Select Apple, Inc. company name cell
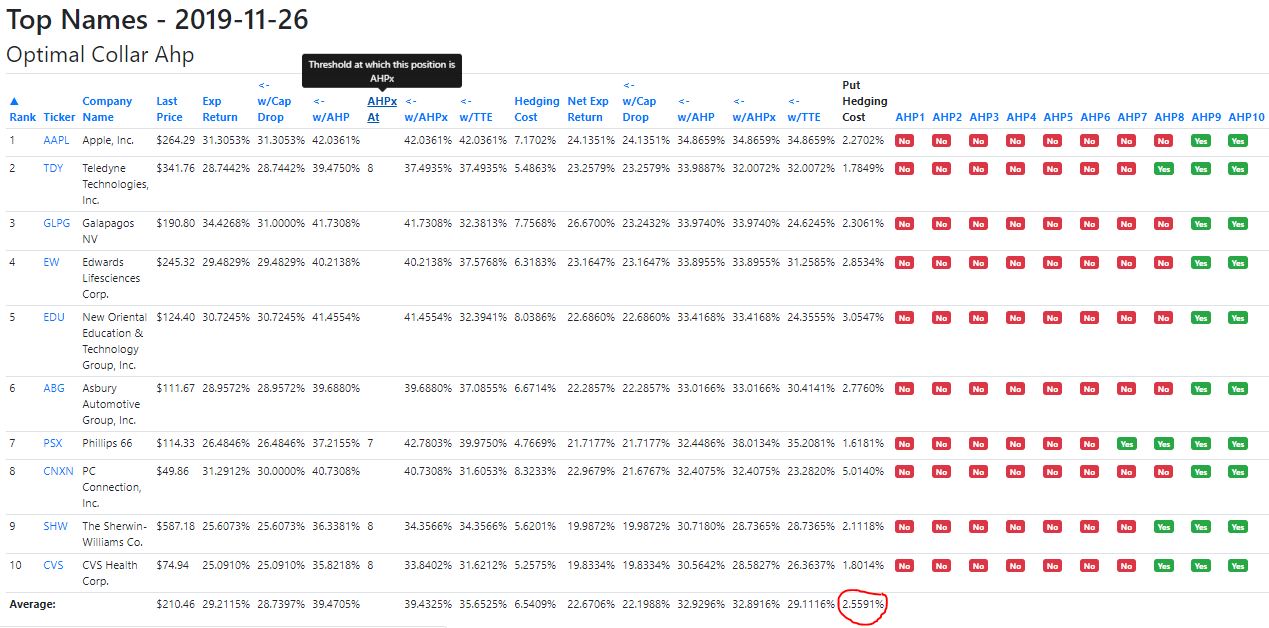The image size is (1269, 628). point(108,140)
